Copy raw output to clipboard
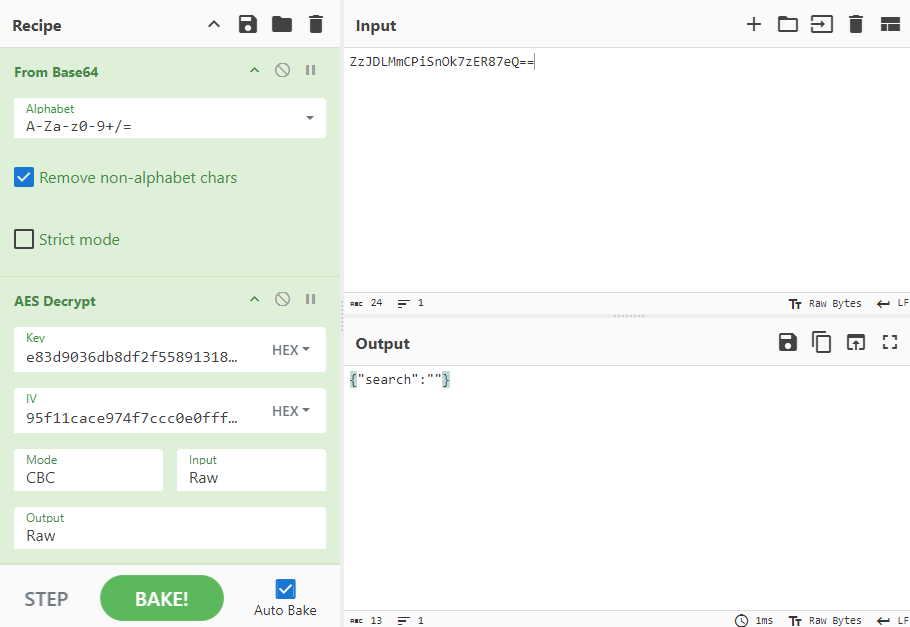 pyautogui.click(x=821, y=343)
